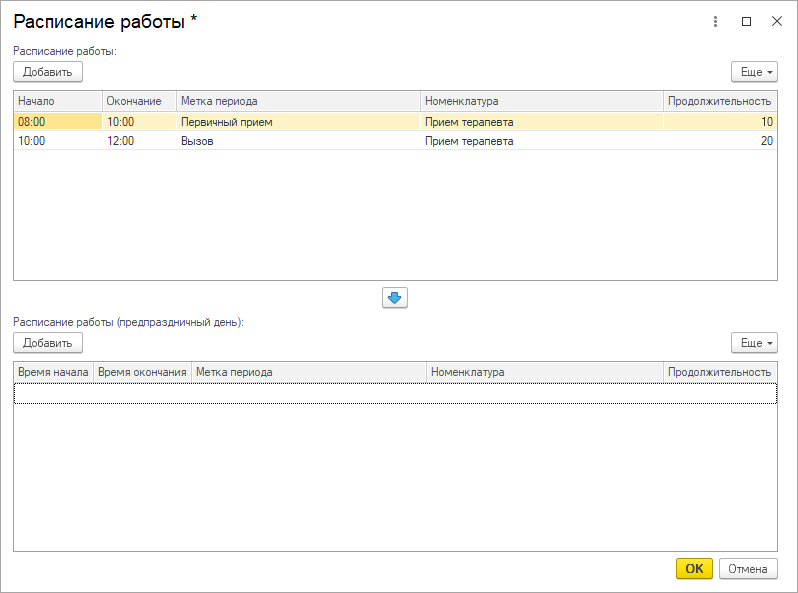Select the Вызов row period label
Image resolution: width=798 pixels, height=593 pixels.
[297, 141]
